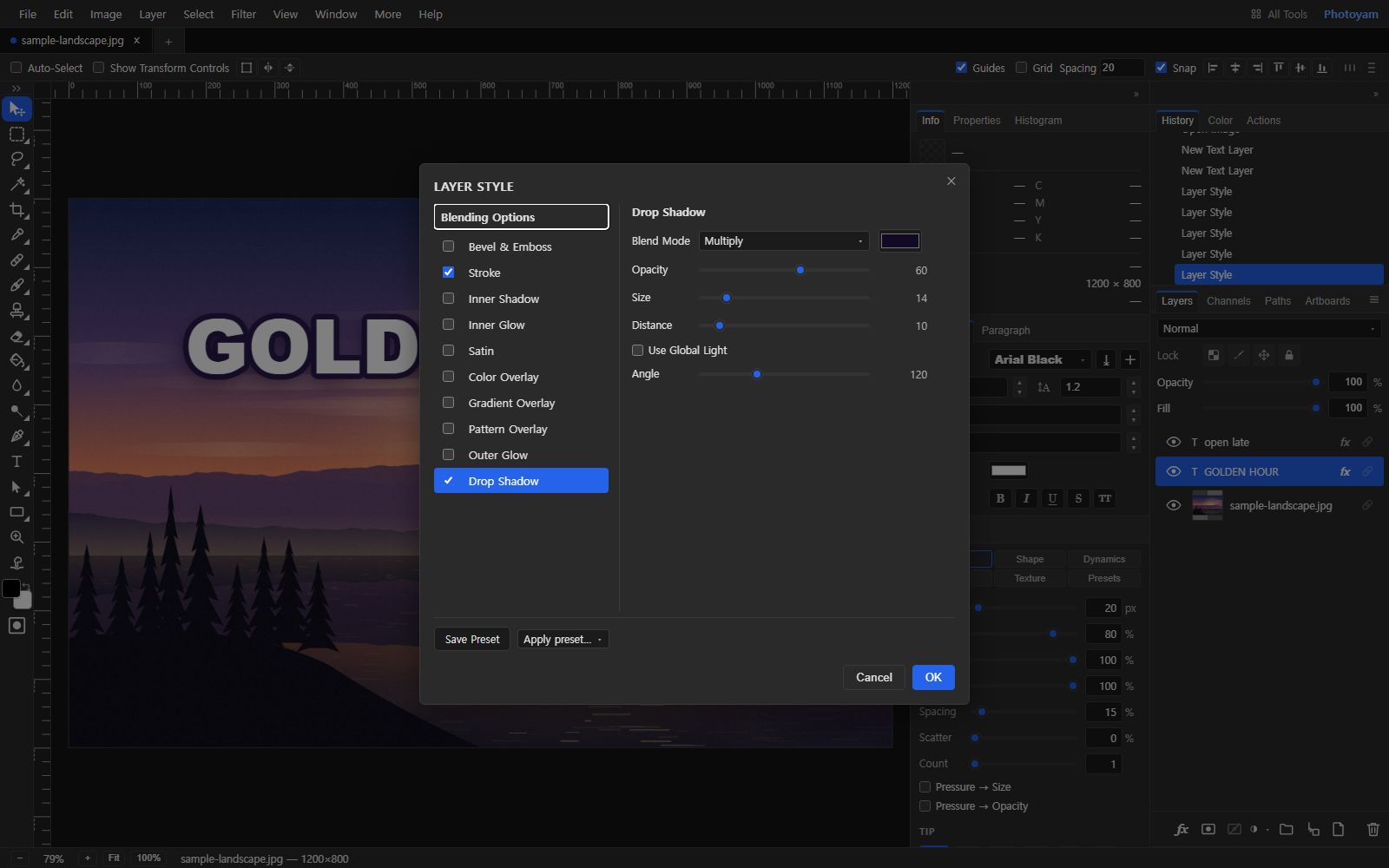Select the Lasso tool
The width and height of the screenshot is (1389, 868).
click(x=16, y=159)
